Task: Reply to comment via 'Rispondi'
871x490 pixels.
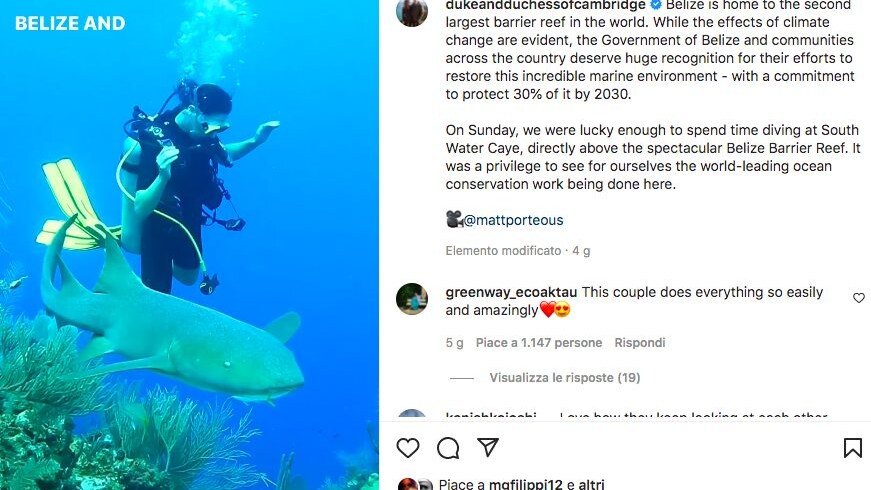Action: click(x=640, y=343)
